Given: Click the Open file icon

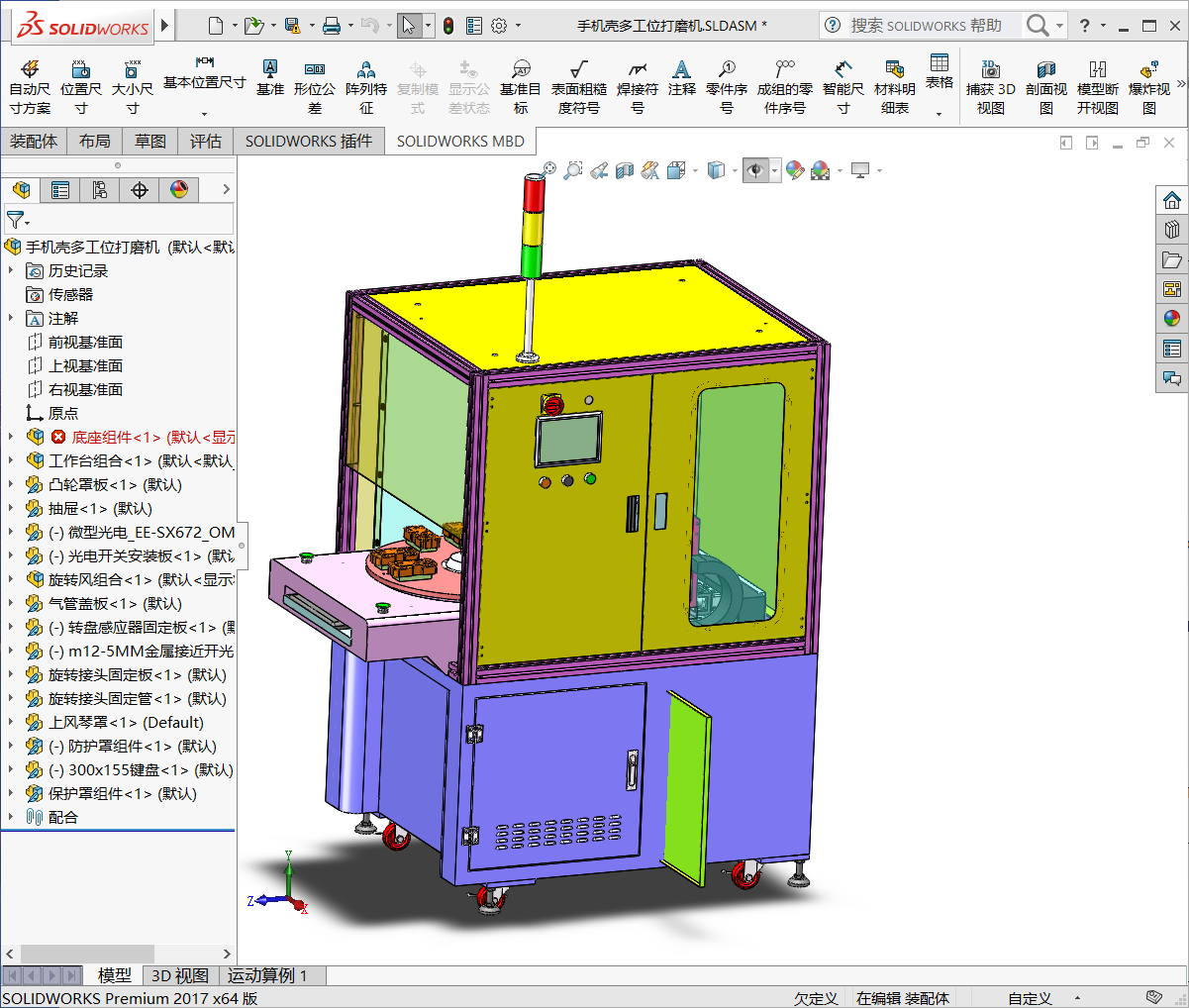Looking at the screenshot, I should coord(253,26).
